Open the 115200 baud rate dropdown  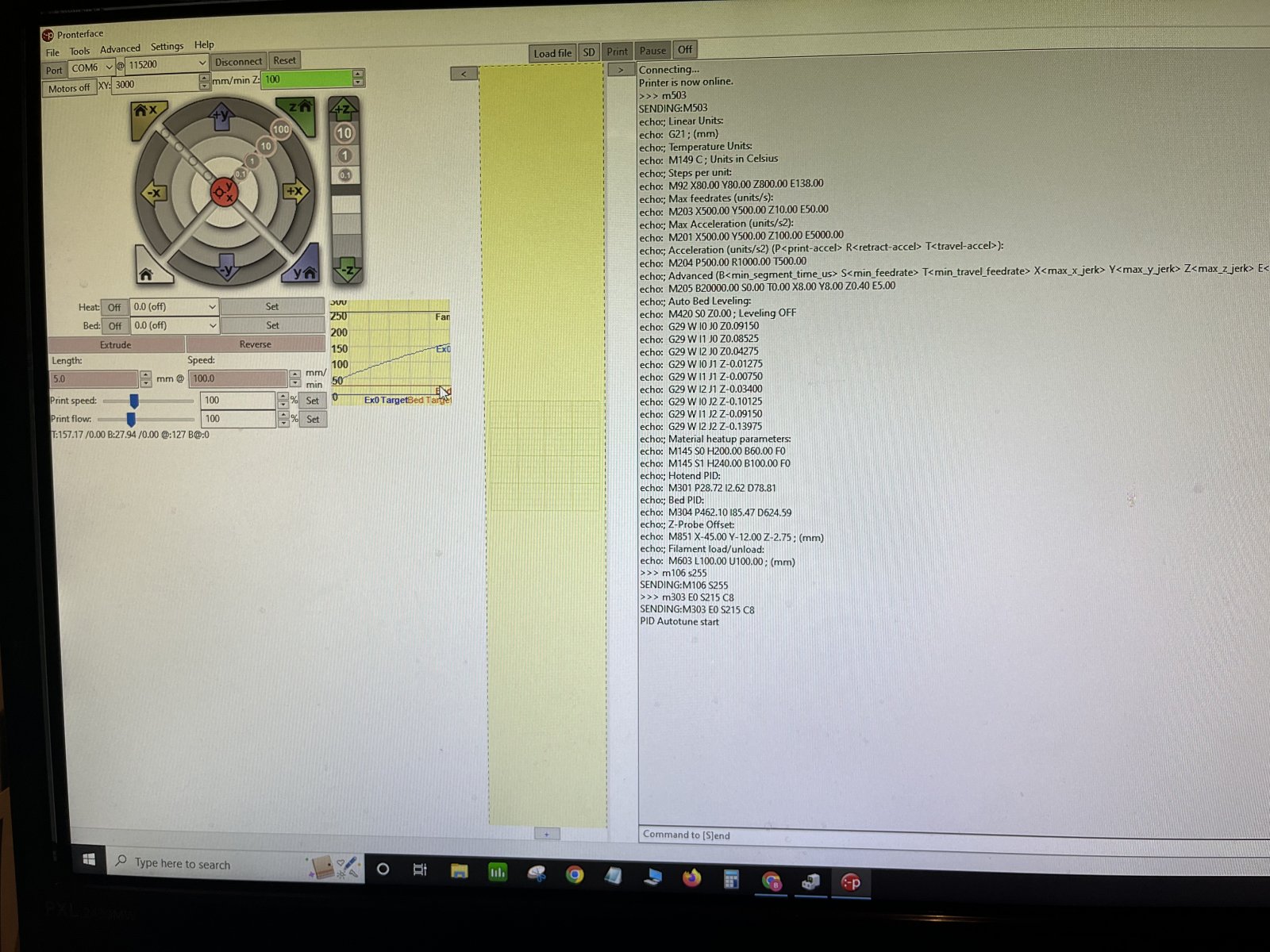point(166,64)
